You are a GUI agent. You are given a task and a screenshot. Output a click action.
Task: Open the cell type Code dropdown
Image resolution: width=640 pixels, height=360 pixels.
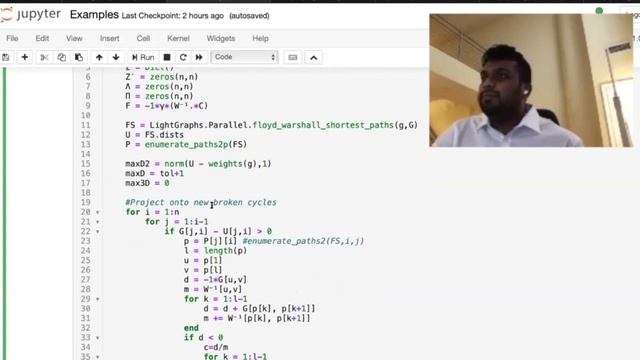point(244,57)
